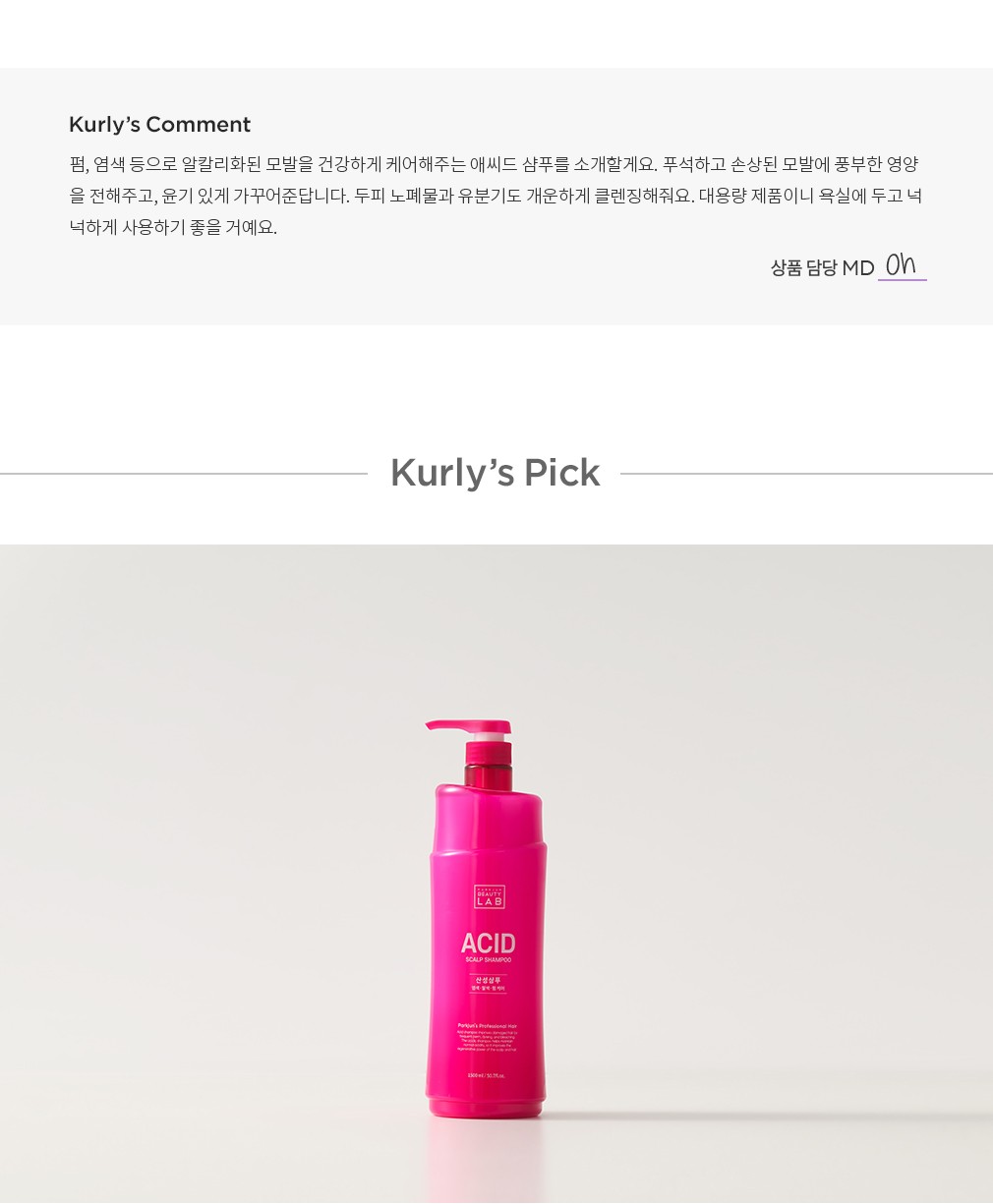Screen dimensions: 993x1204
Task: Click the large ACID text on bottle
Action: [488, 943]
